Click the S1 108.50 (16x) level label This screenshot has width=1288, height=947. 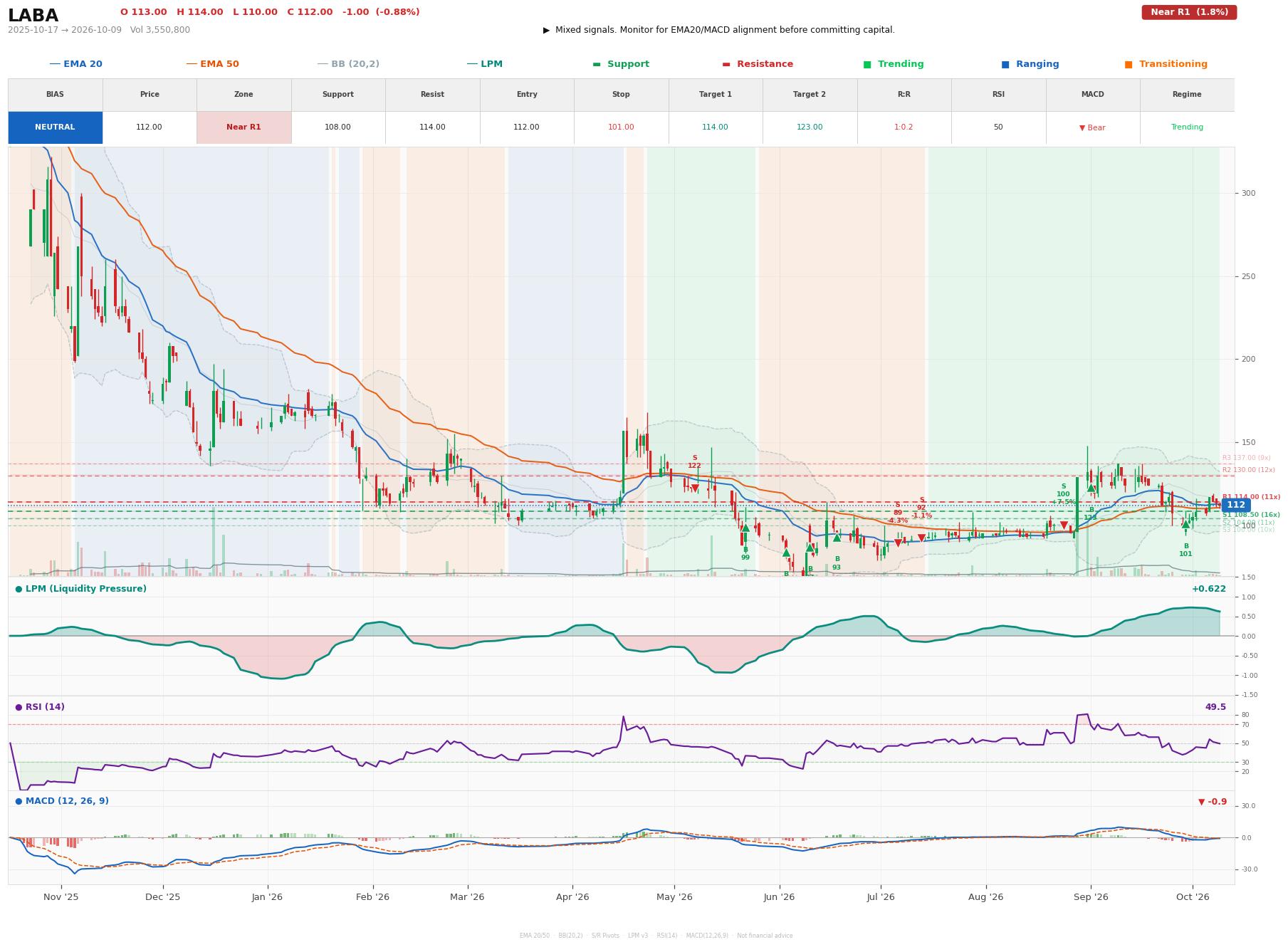1251,515
